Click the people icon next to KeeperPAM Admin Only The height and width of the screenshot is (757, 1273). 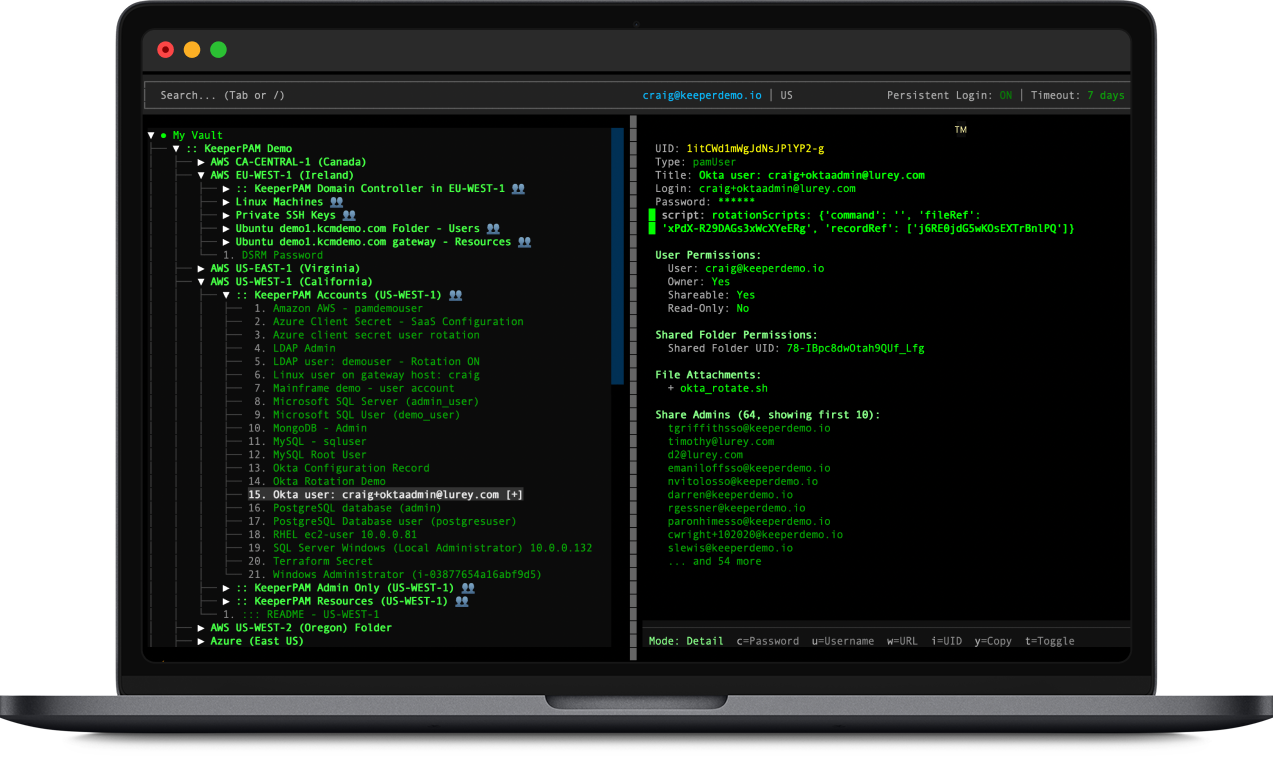(467, 588)
